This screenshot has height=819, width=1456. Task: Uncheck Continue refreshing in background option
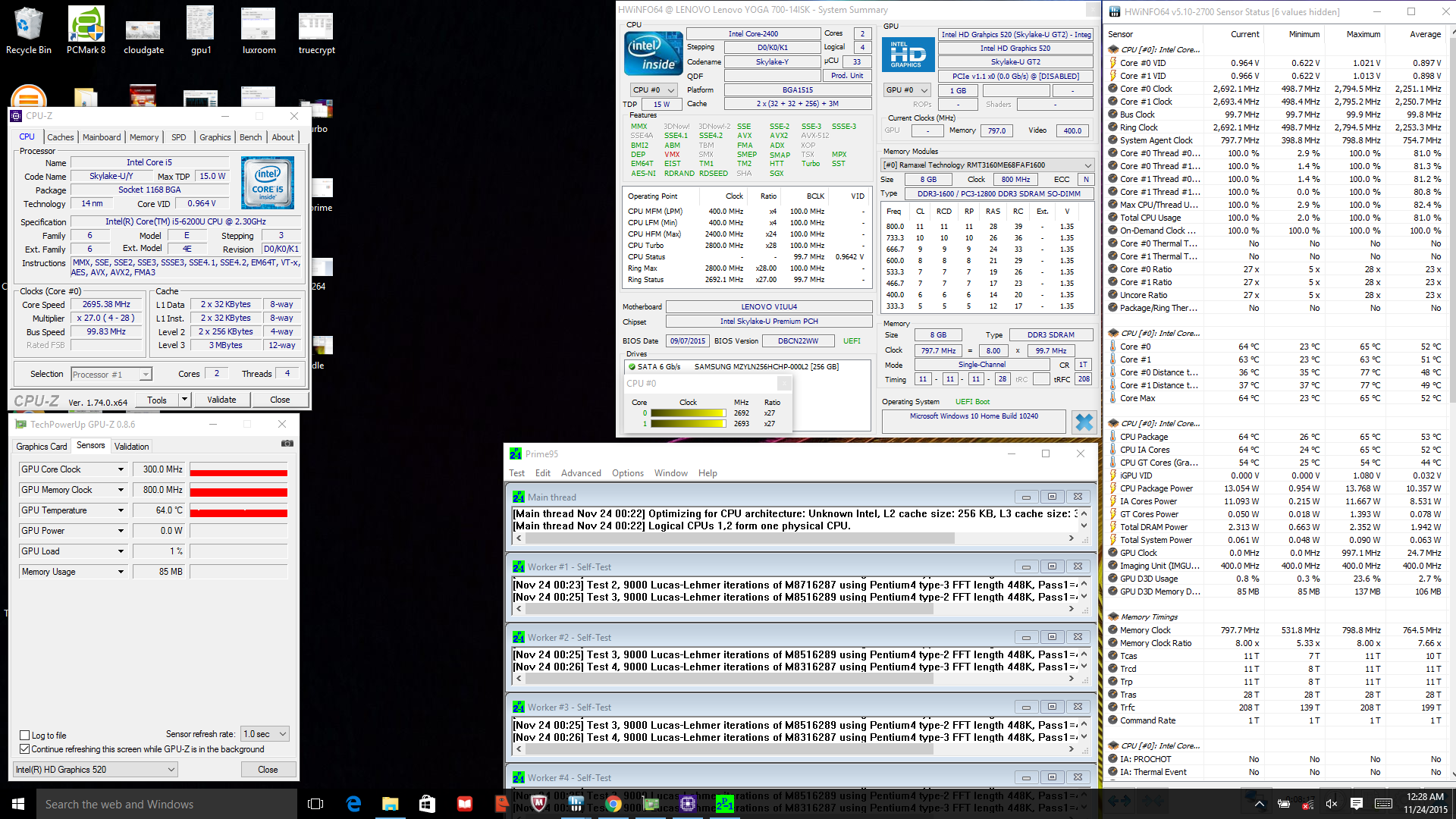click(25, 748)
